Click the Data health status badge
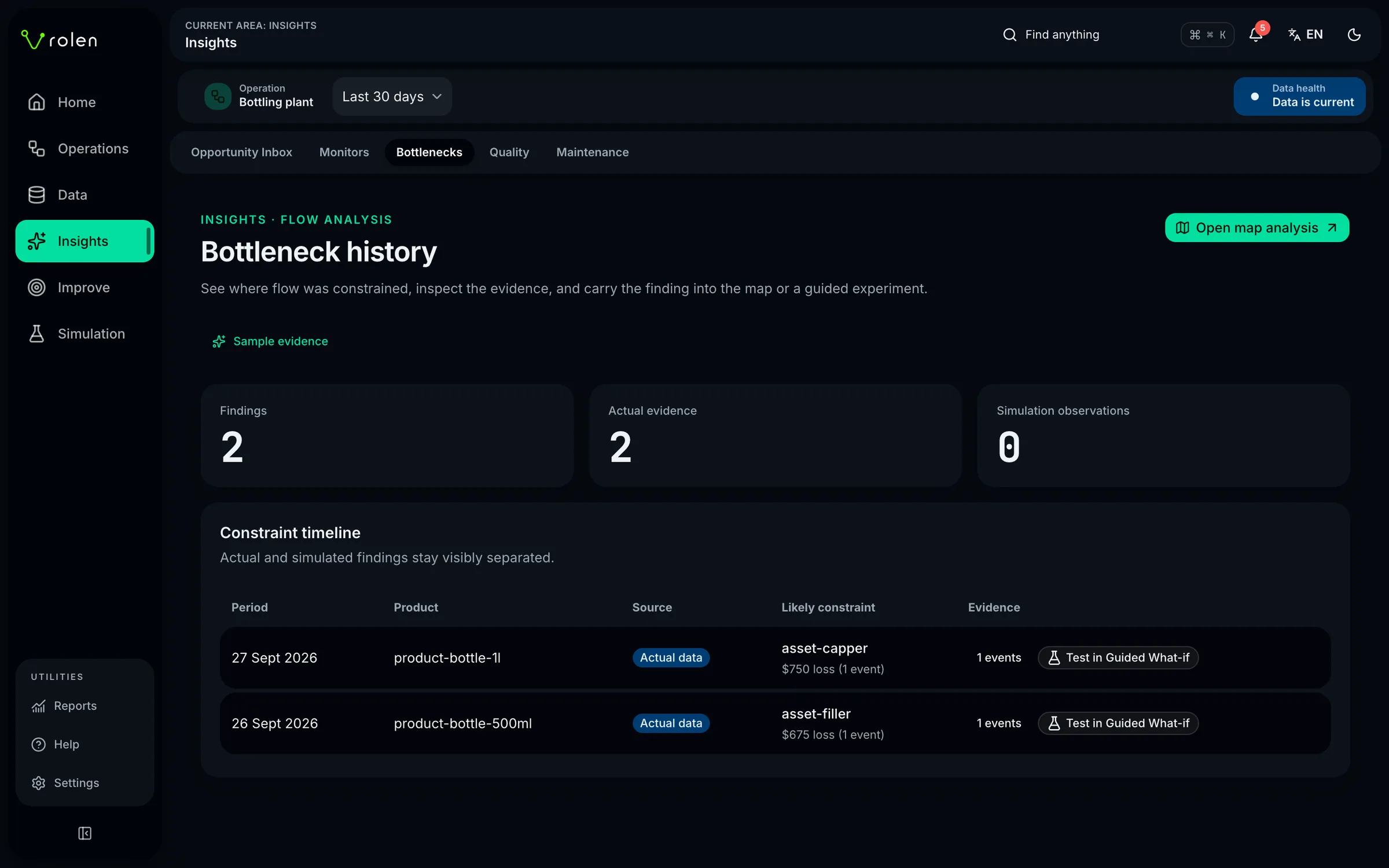Screen dimensions: 1389x868 click(1299, 97)
